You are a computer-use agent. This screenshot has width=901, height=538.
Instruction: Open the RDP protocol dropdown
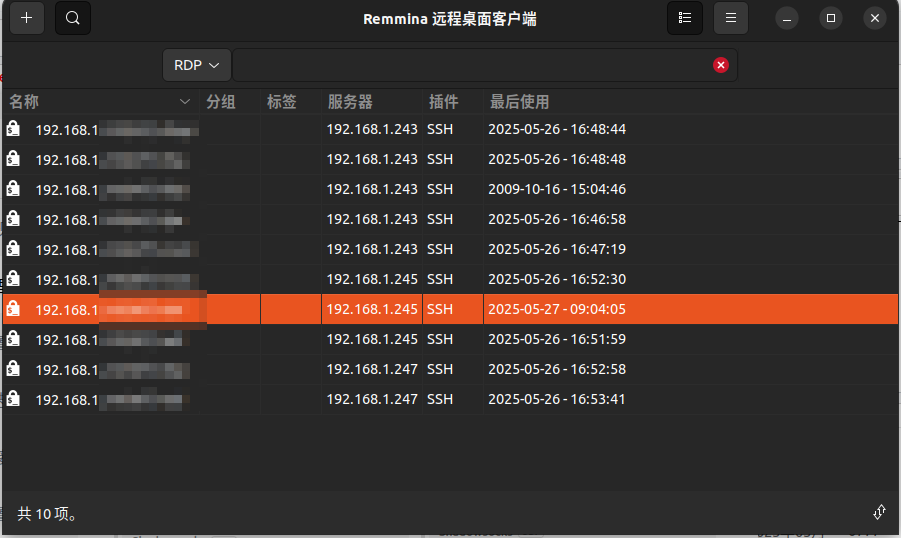click(197, 65)
